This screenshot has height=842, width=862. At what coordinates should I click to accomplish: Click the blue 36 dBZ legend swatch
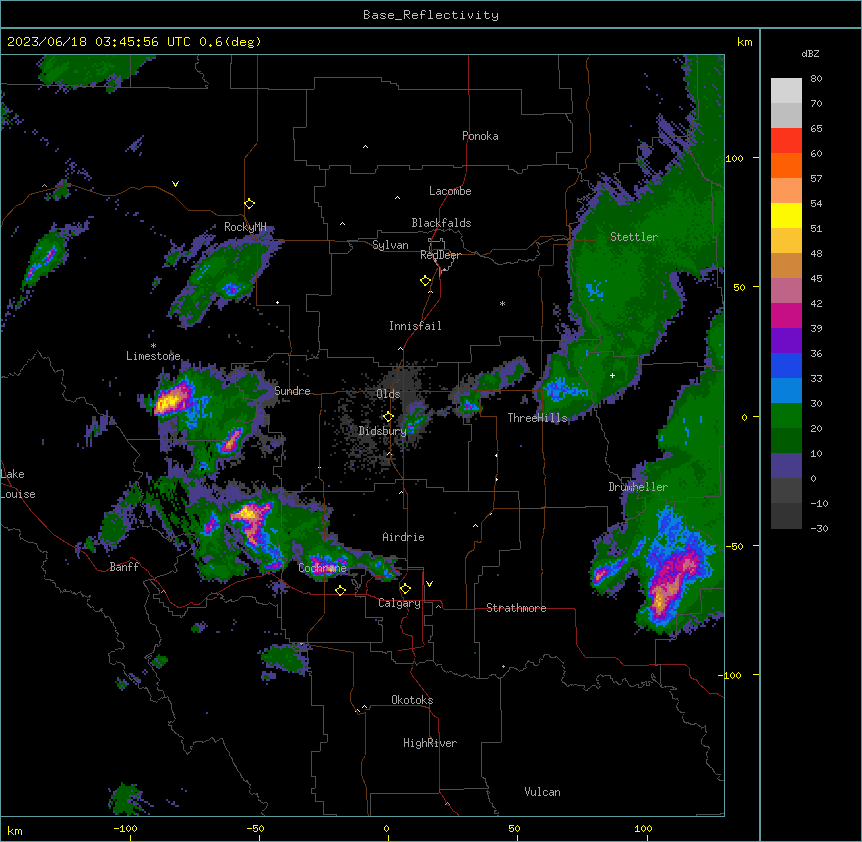(x=786, y=365)
